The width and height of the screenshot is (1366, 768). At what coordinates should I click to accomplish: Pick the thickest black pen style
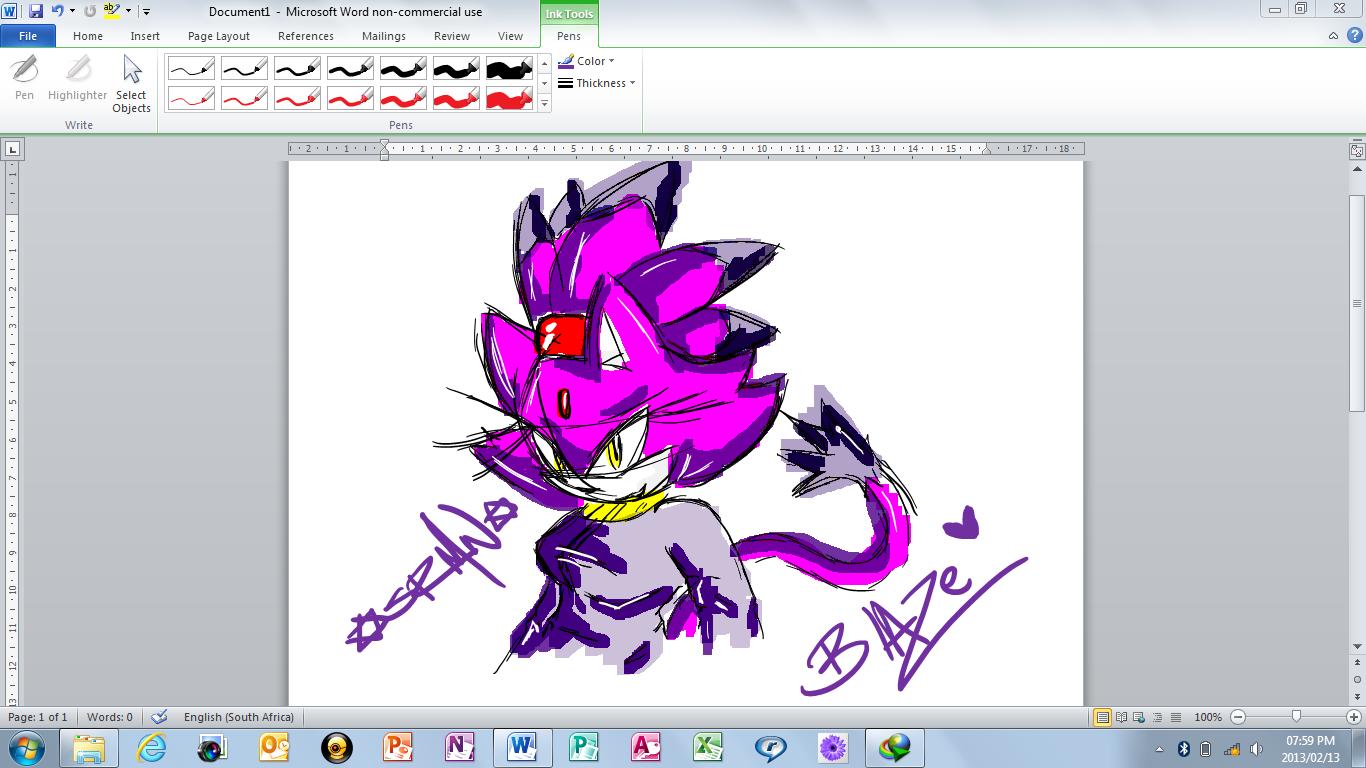tap(509, 69)
